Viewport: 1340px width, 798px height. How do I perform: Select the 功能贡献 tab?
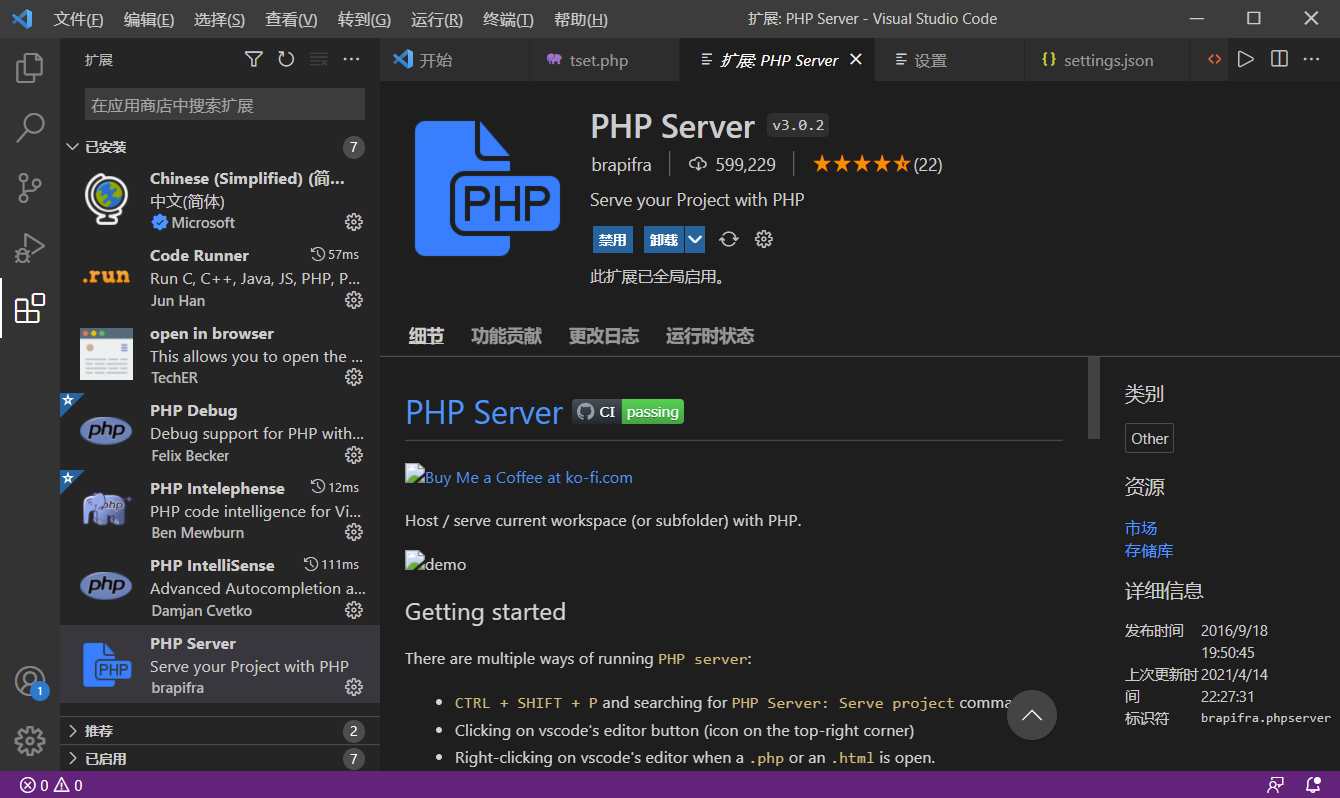click(506, 336)
